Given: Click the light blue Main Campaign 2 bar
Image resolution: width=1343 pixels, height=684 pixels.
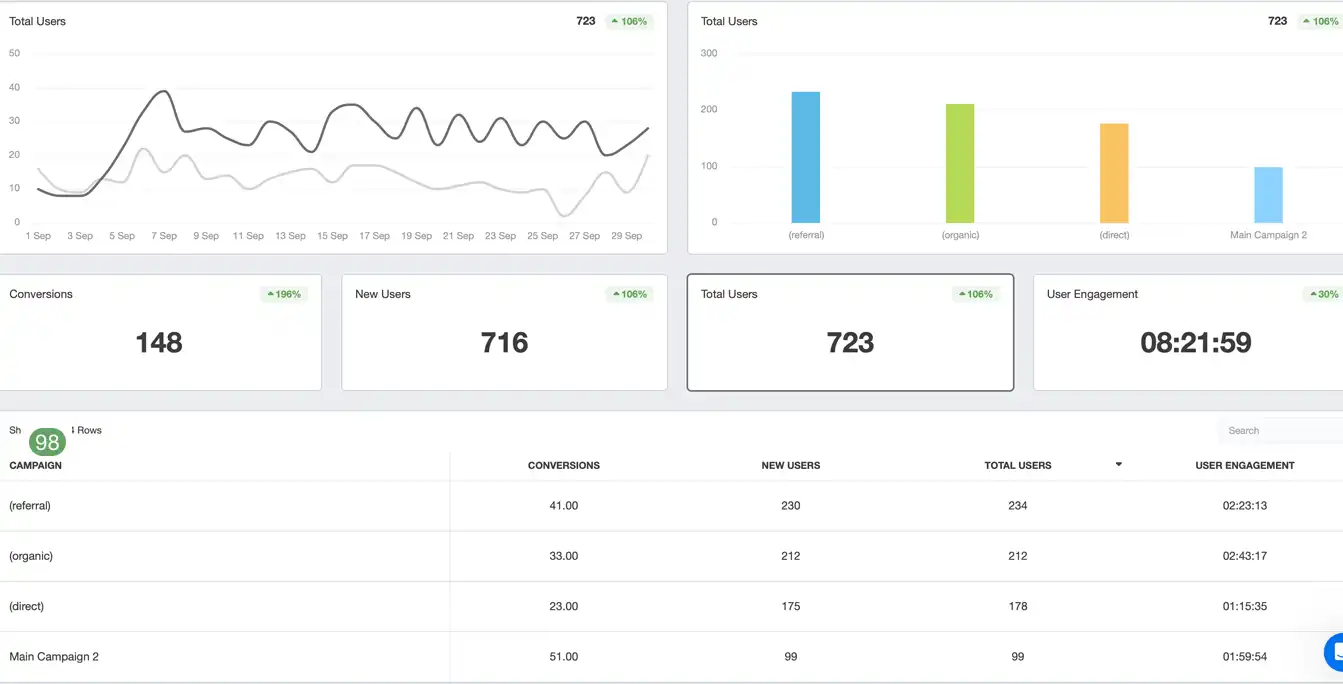Looking at the screenshot, I should pos(1268,195).
